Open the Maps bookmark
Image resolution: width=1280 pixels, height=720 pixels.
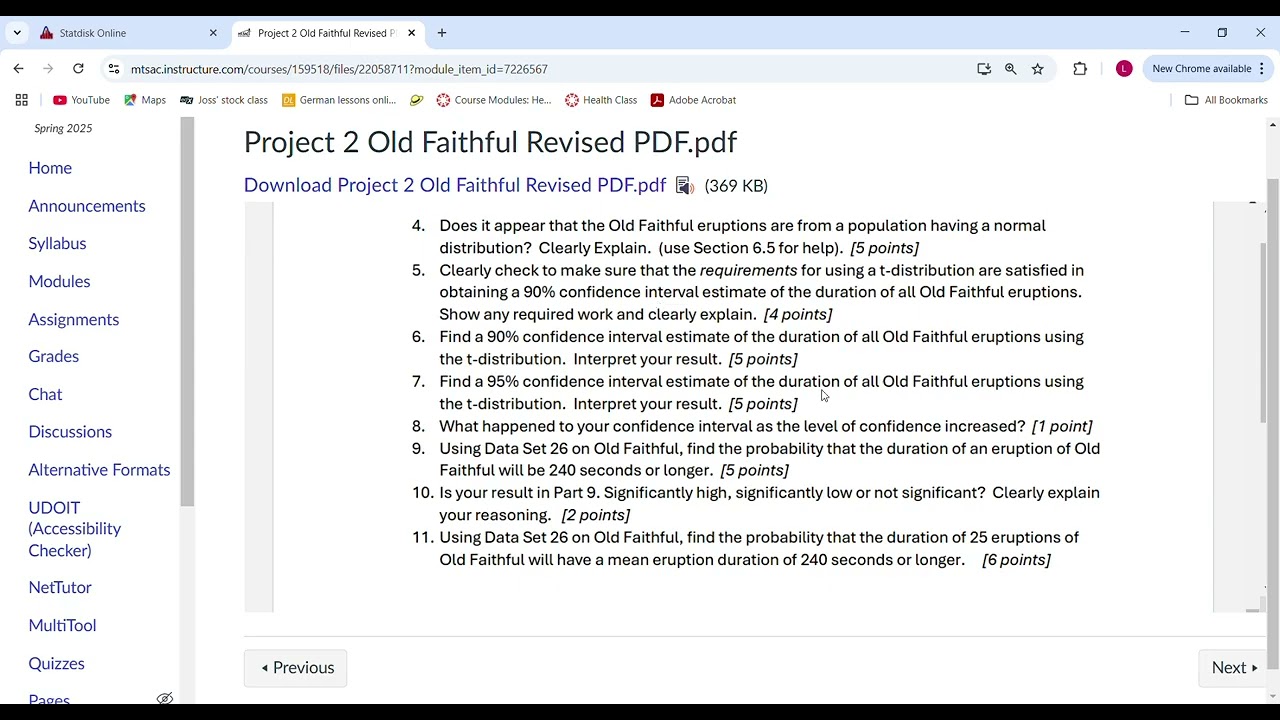click(x=145, y=100)
